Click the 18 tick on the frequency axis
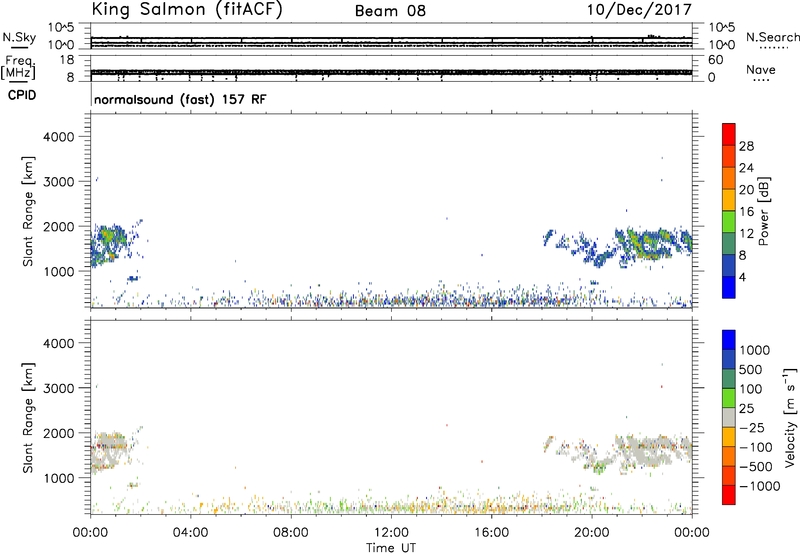This screenshot has height=554, width=800. 67,60
